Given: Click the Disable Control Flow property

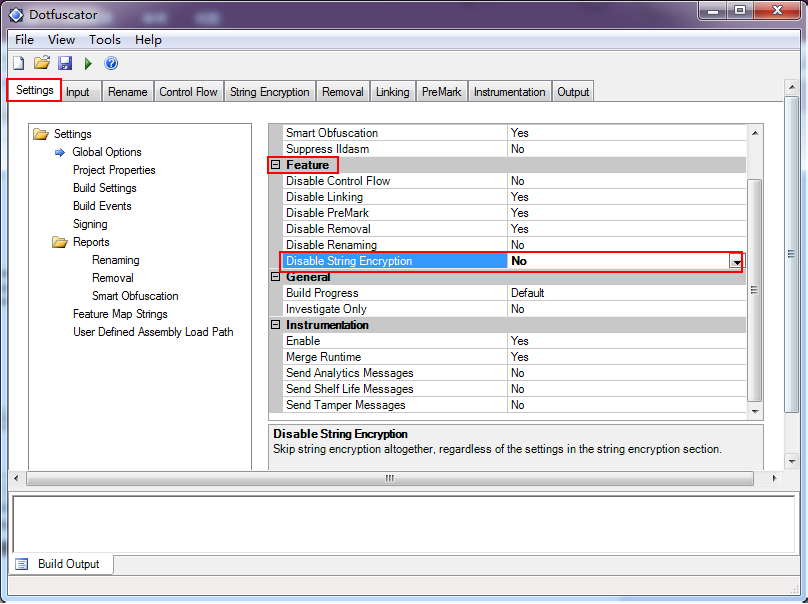Looking at the screenshot, I should (514, 181).
